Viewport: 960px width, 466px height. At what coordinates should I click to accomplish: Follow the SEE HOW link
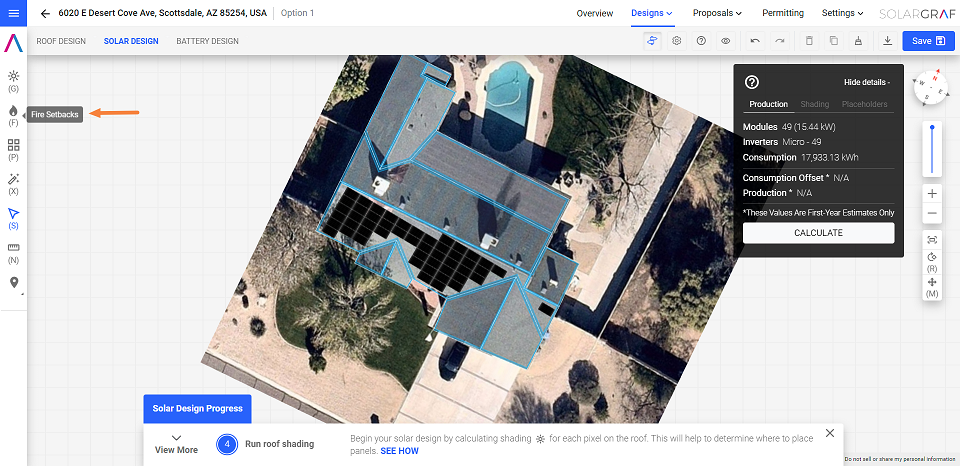tap(399, 451)
